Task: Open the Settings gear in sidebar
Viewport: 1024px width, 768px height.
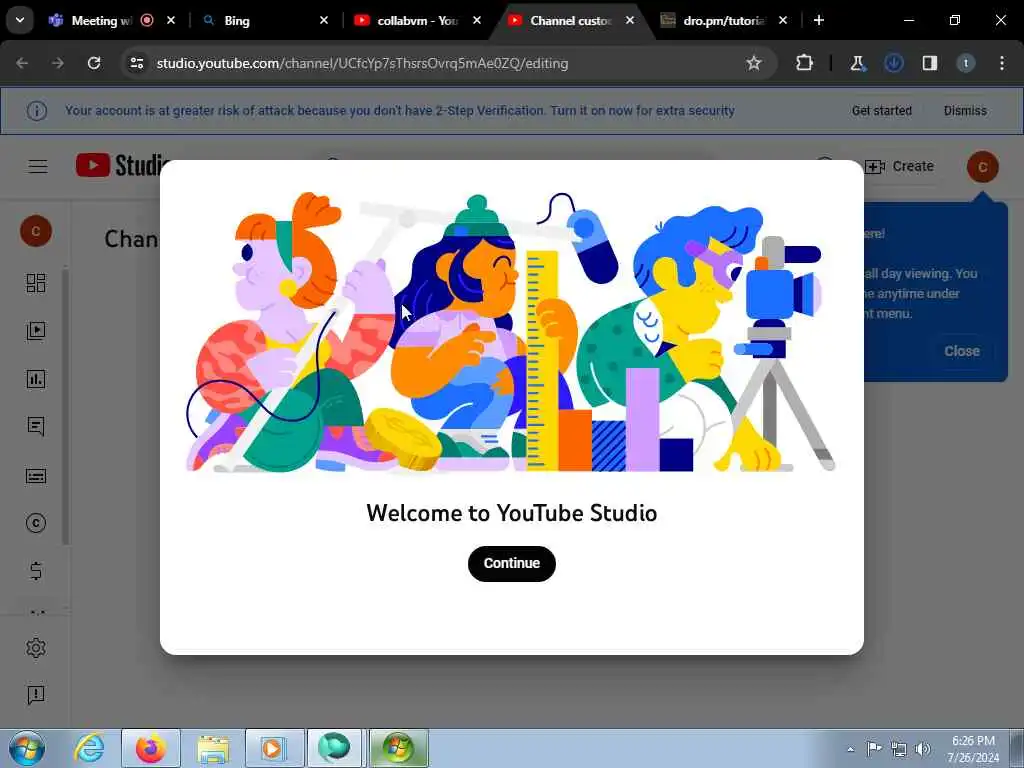Action: pyautogui.click(x=36, y=648)
